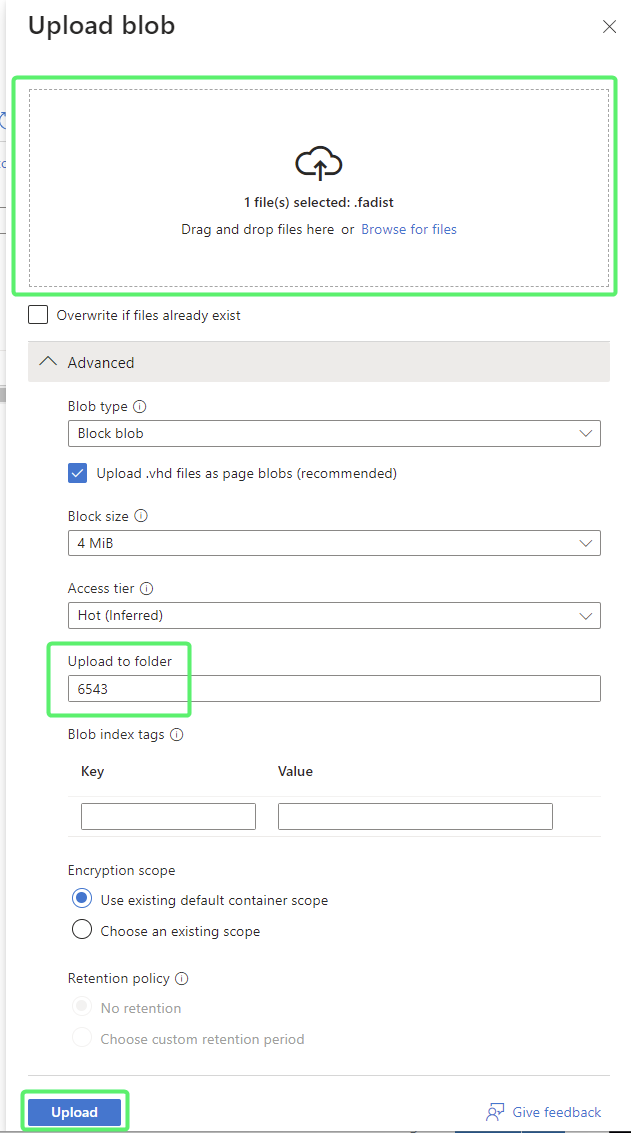Close the Upload blob panel
Viewport: 631px width, 1133px height.
coord(609,27)
